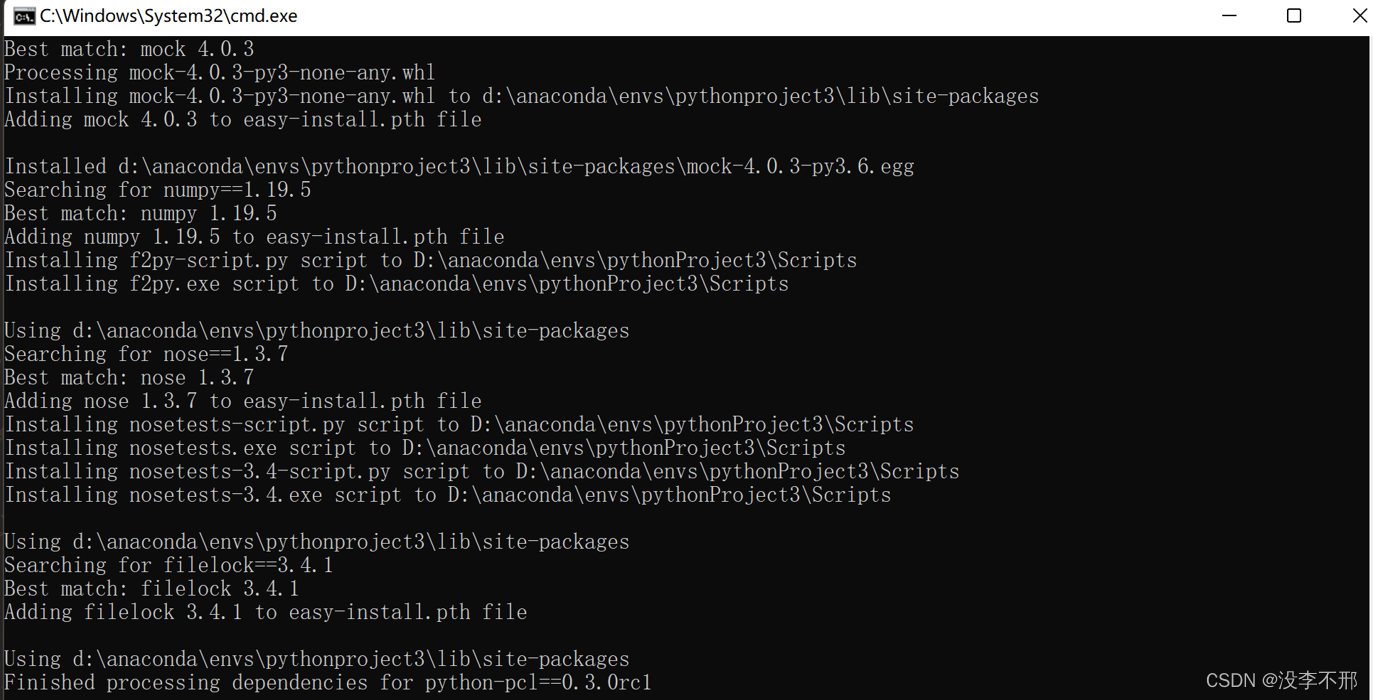1373x700 pixels.
Task: Close the command prompt window
Action: point(1359,15)
